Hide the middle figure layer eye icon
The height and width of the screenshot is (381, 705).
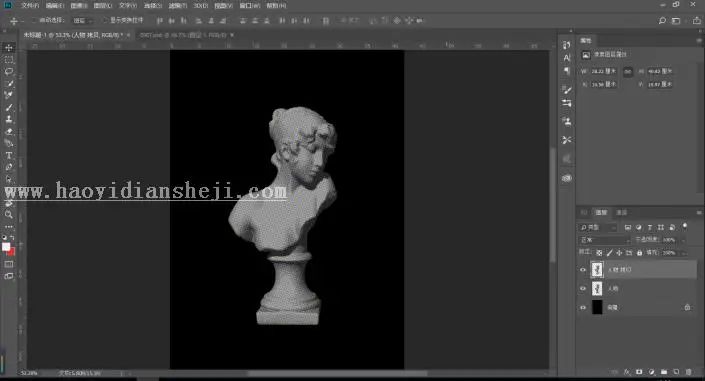click(583, 288)
